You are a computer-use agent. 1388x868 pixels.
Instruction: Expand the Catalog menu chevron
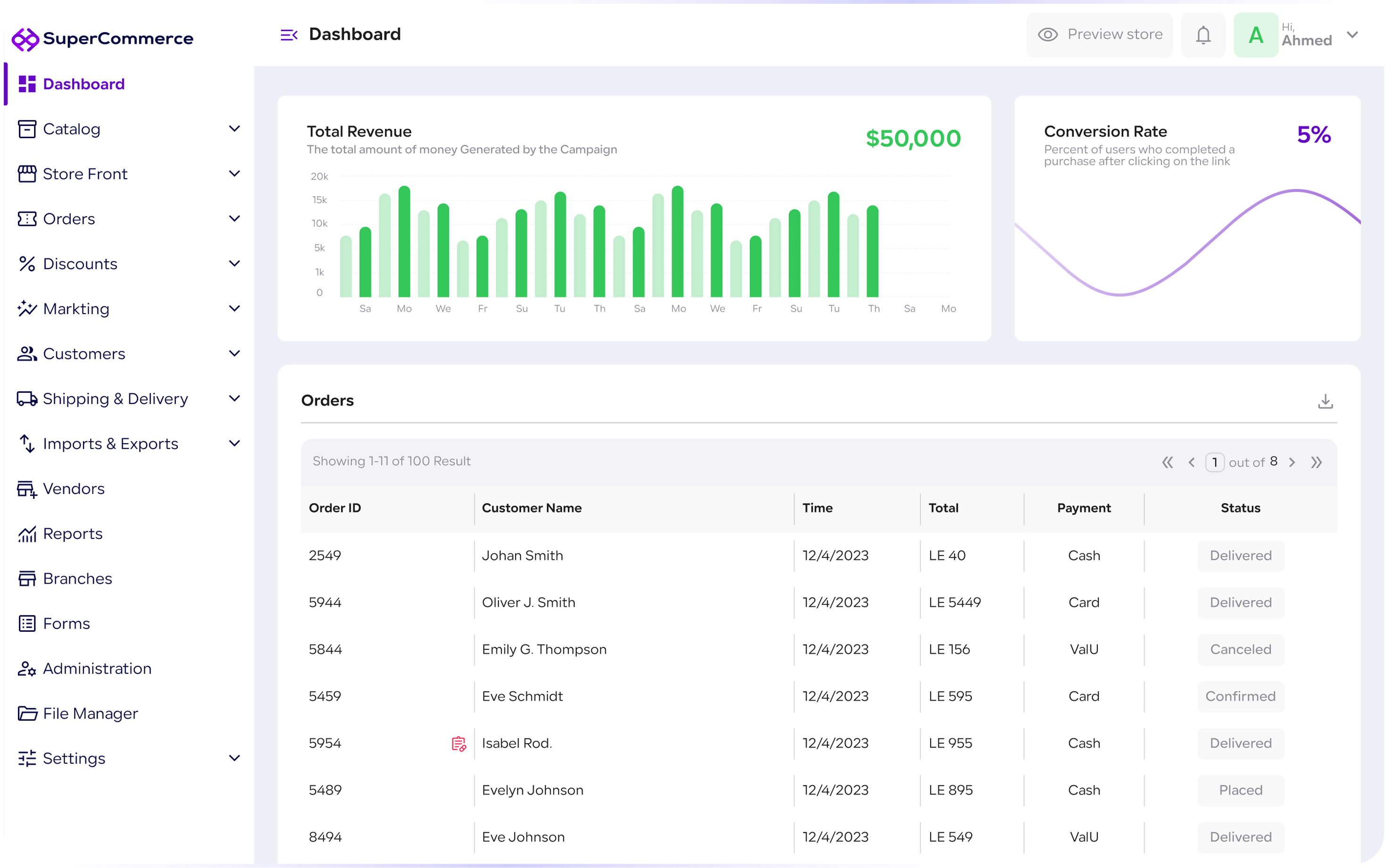tap(234, 129)
